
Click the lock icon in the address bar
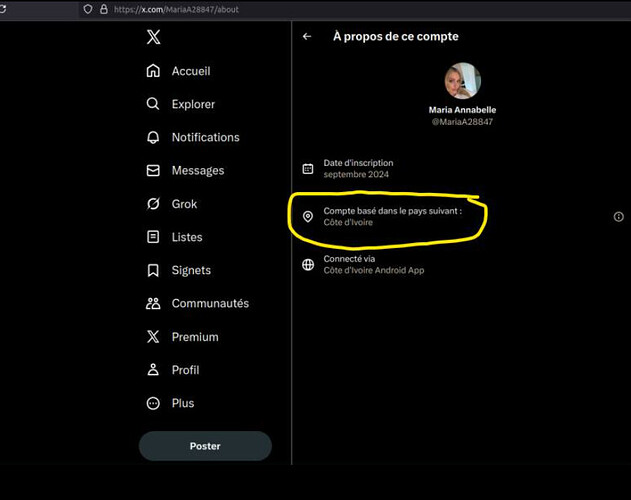tap(103, 9)
